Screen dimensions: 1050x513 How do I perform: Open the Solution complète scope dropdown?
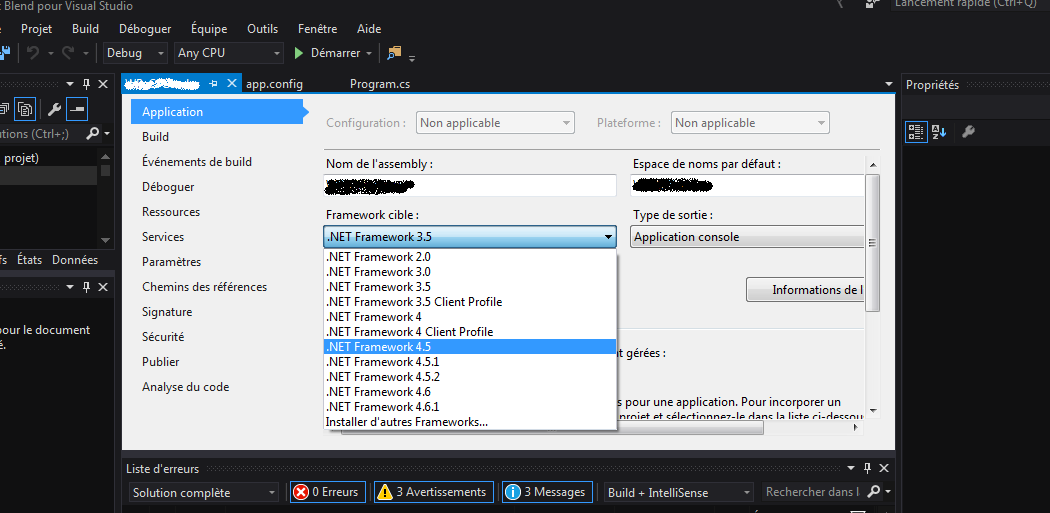tap(203, 492)
